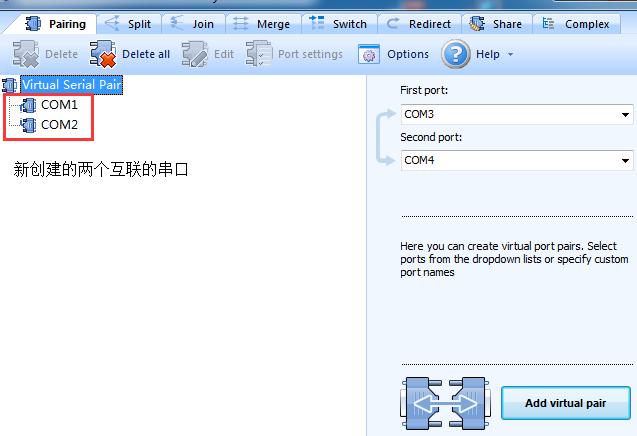637x436 pixels.
Task: Click the Virtual Serial Pair node icon
Action: pos(10,85)
